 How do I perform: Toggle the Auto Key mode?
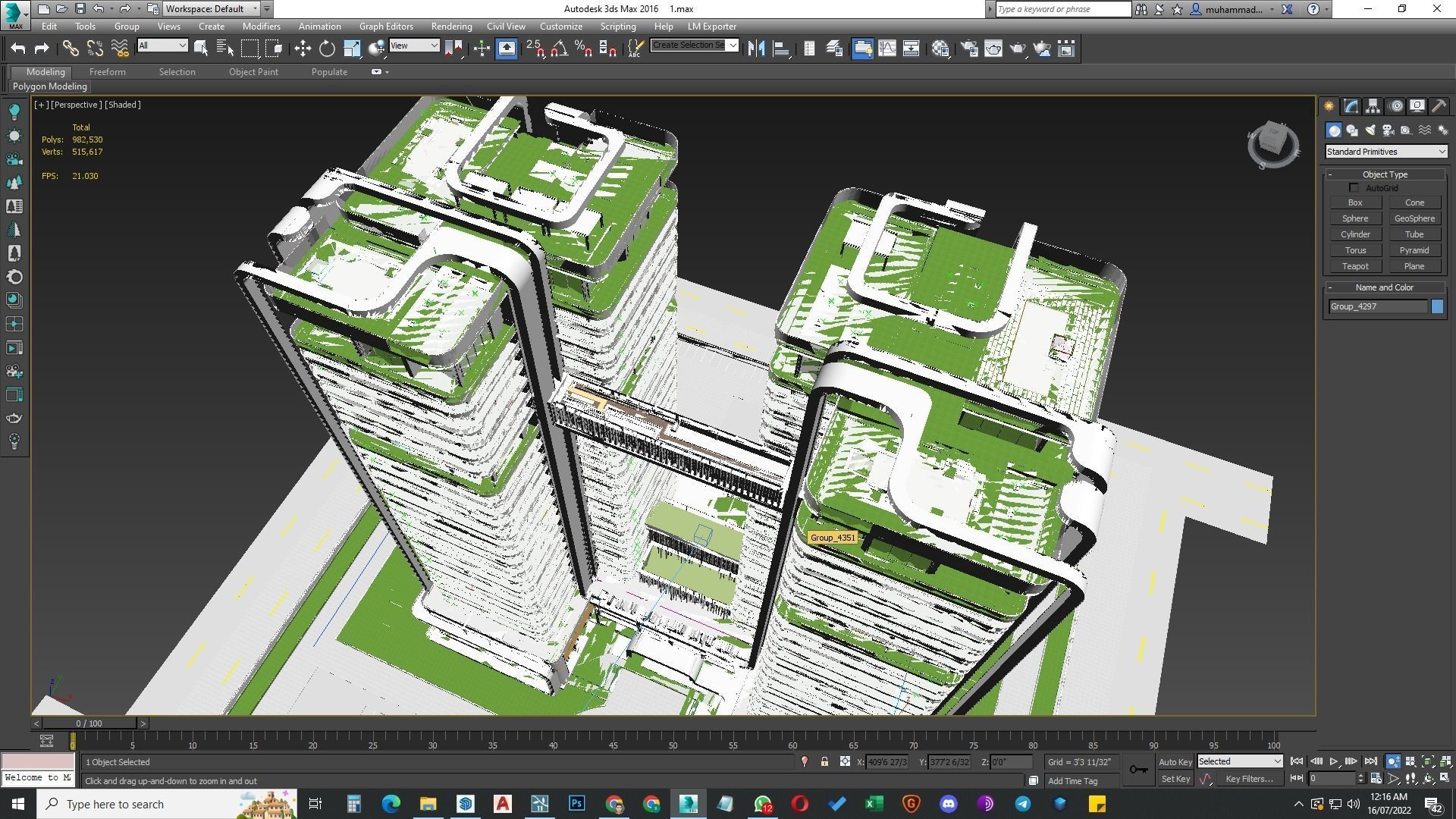(x=1175, y=761)
